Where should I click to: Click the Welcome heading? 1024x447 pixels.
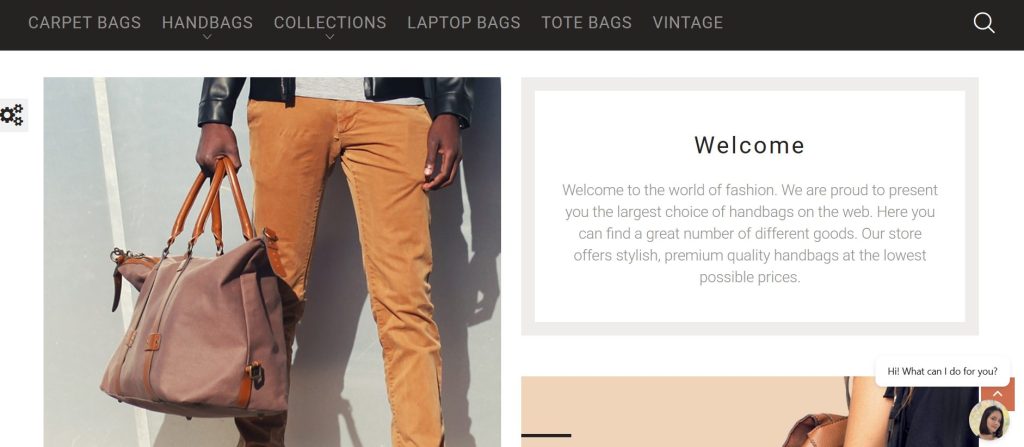750,145
